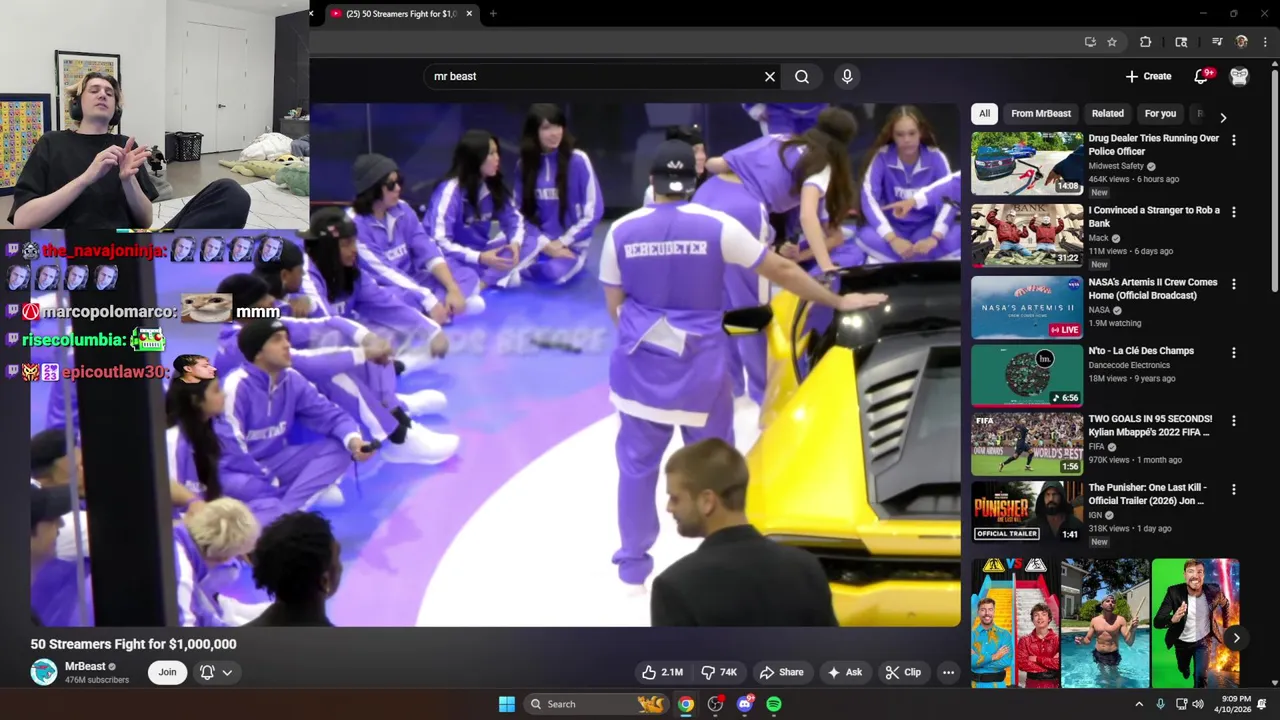Open the YouTube account avatar menu
The image size is (1280, 720).
click(x=1239, y=76)
